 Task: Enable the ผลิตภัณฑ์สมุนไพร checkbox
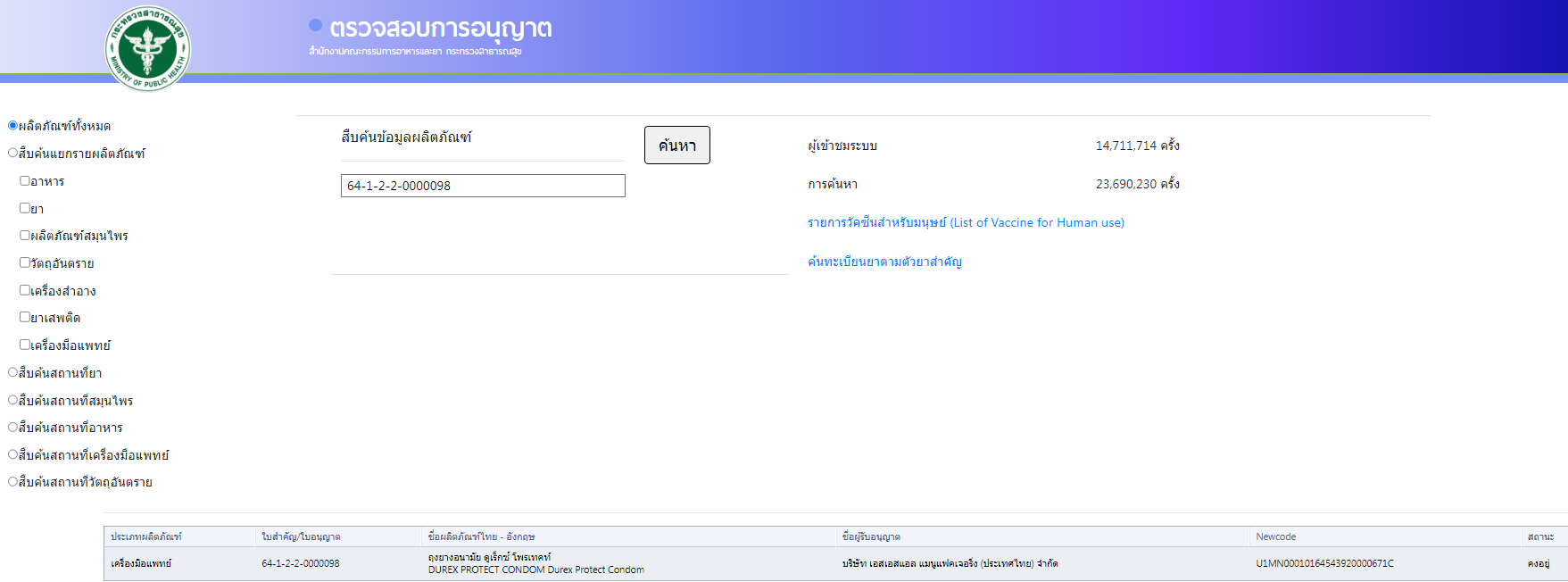[25, 236]
